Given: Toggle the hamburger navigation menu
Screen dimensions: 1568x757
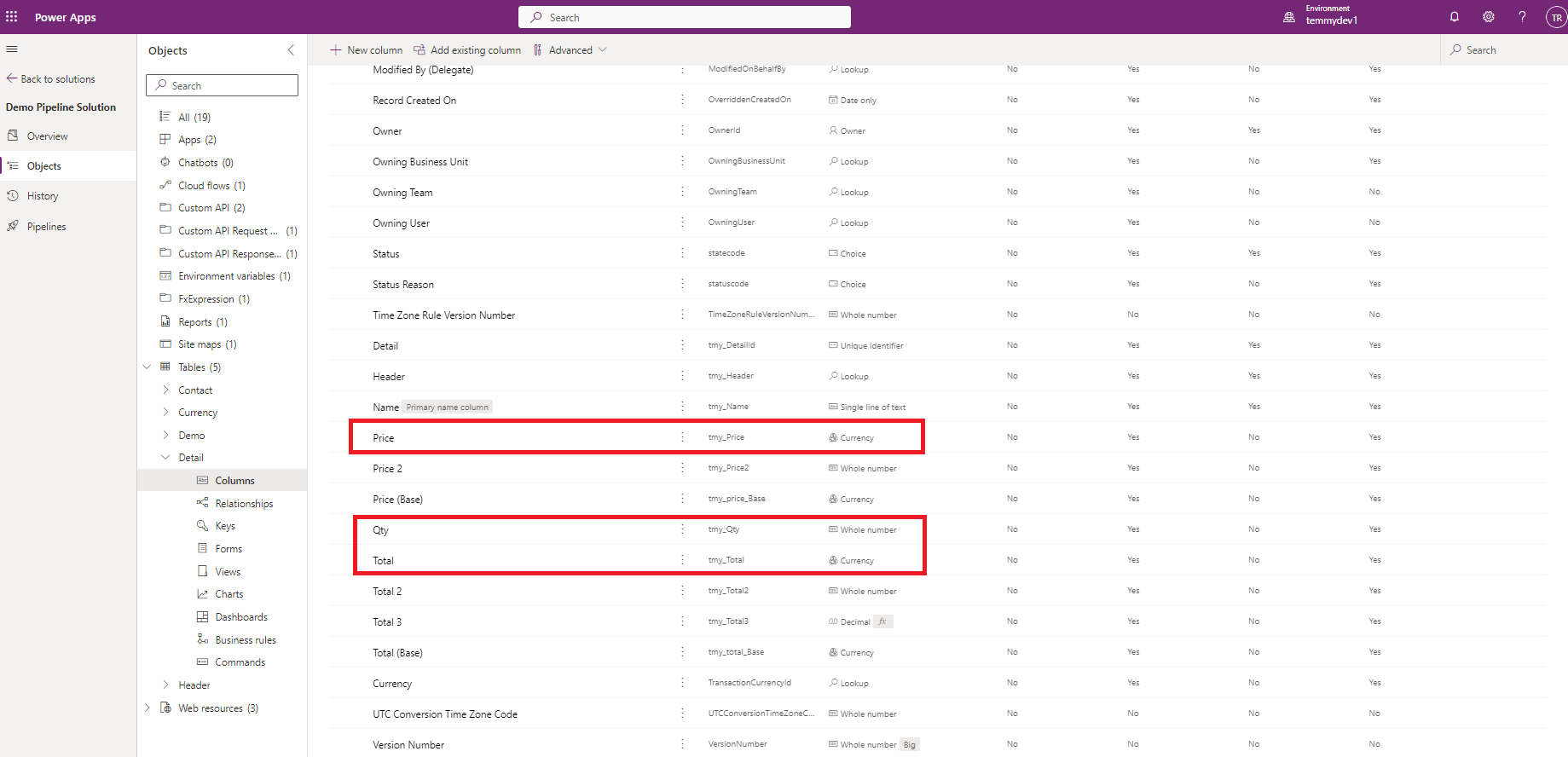Looking at the screenshot, I should pyautogui.click(x=12, y=49).
